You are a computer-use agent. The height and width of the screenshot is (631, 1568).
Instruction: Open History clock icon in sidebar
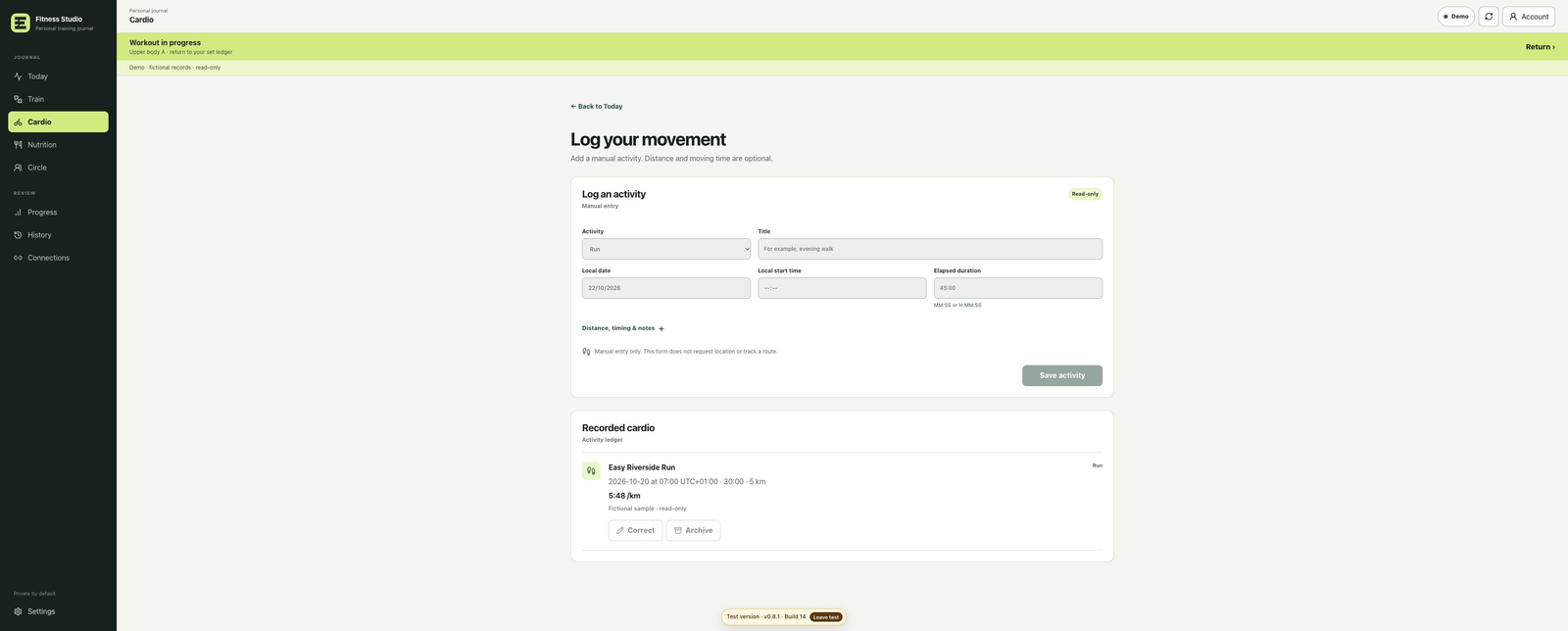[18, 235]
